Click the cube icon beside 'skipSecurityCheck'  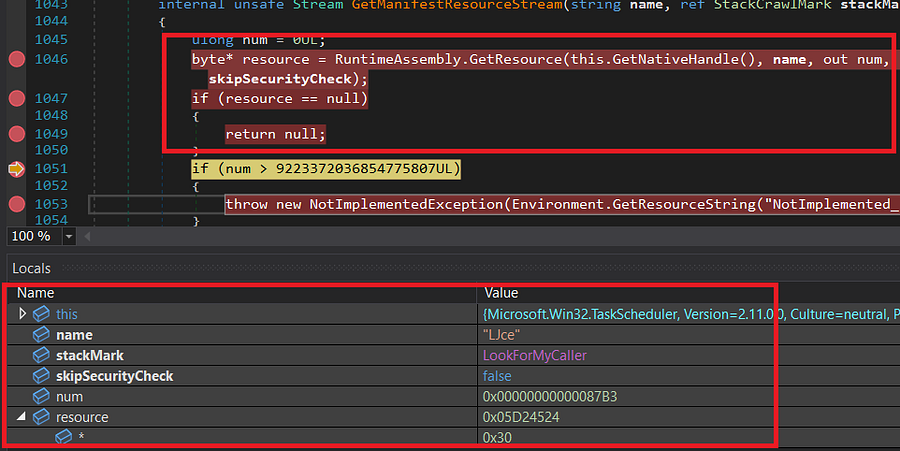pos(41,376)
